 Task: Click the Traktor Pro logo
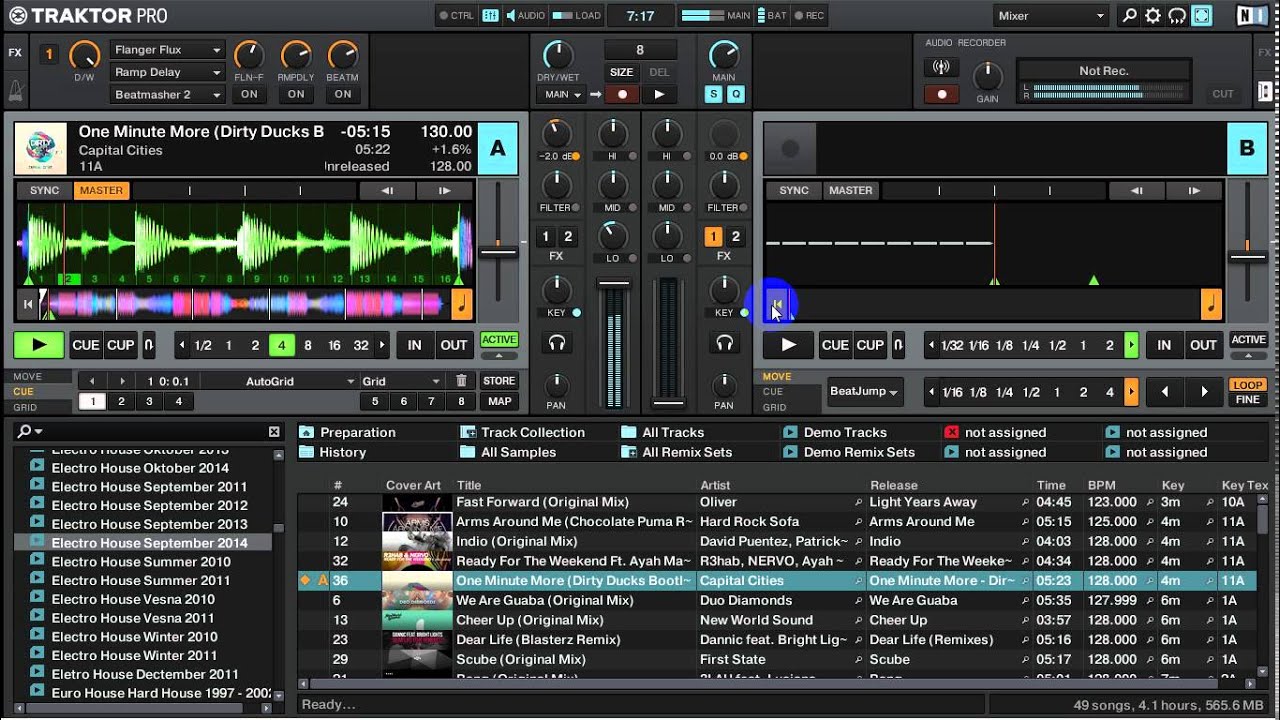88,15
